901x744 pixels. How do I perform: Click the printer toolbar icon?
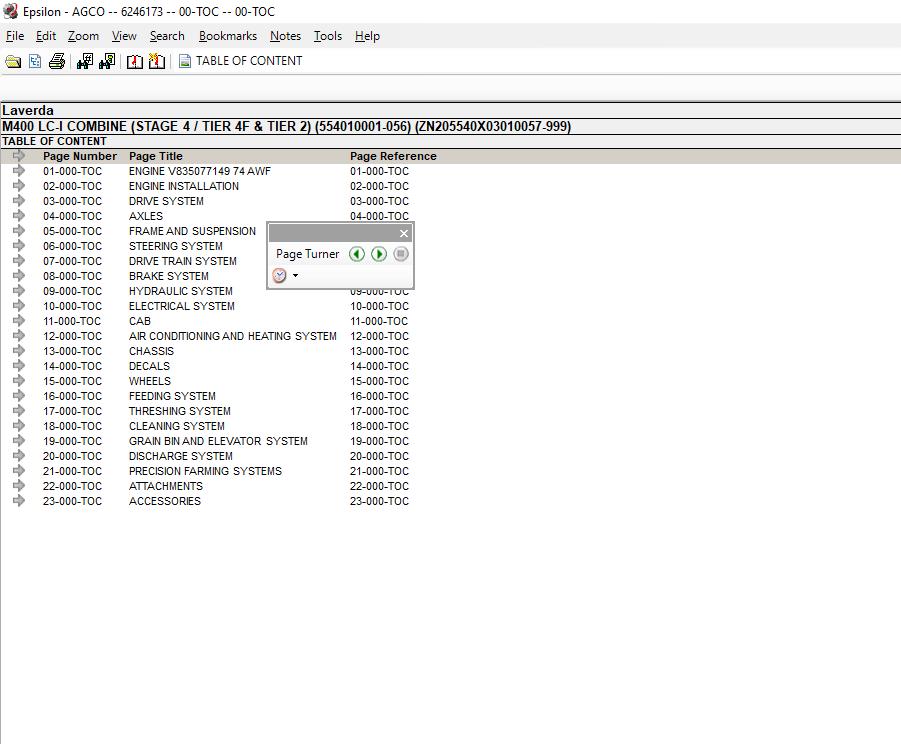(x=57, y=61)
